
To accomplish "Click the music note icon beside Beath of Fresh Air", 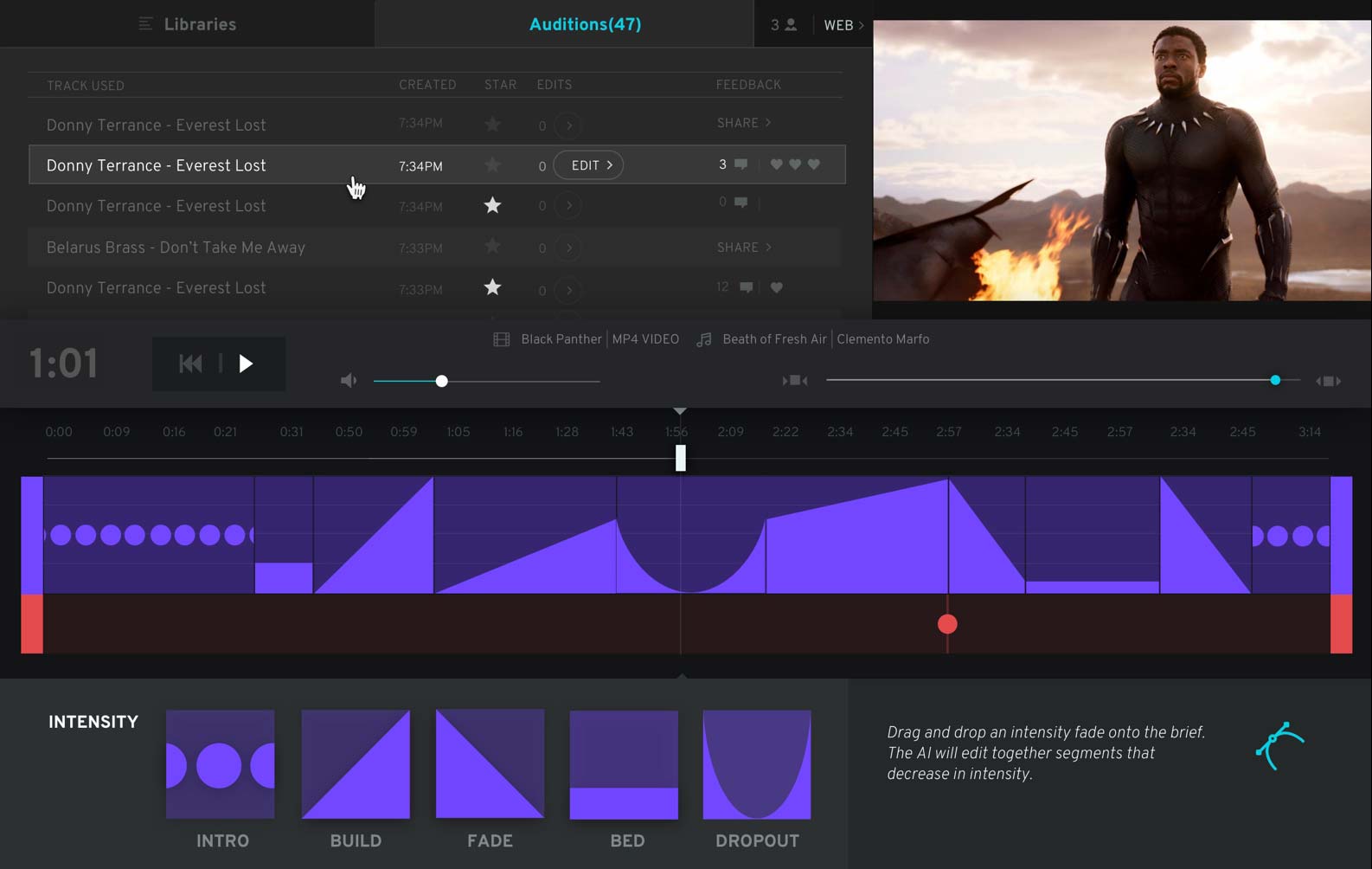I will (704, 339).
